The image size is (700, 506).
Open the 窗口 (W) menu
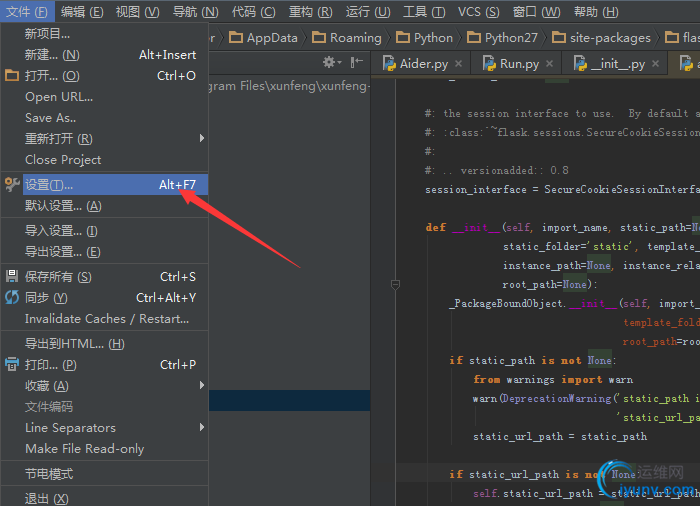[x=536, y=12]
